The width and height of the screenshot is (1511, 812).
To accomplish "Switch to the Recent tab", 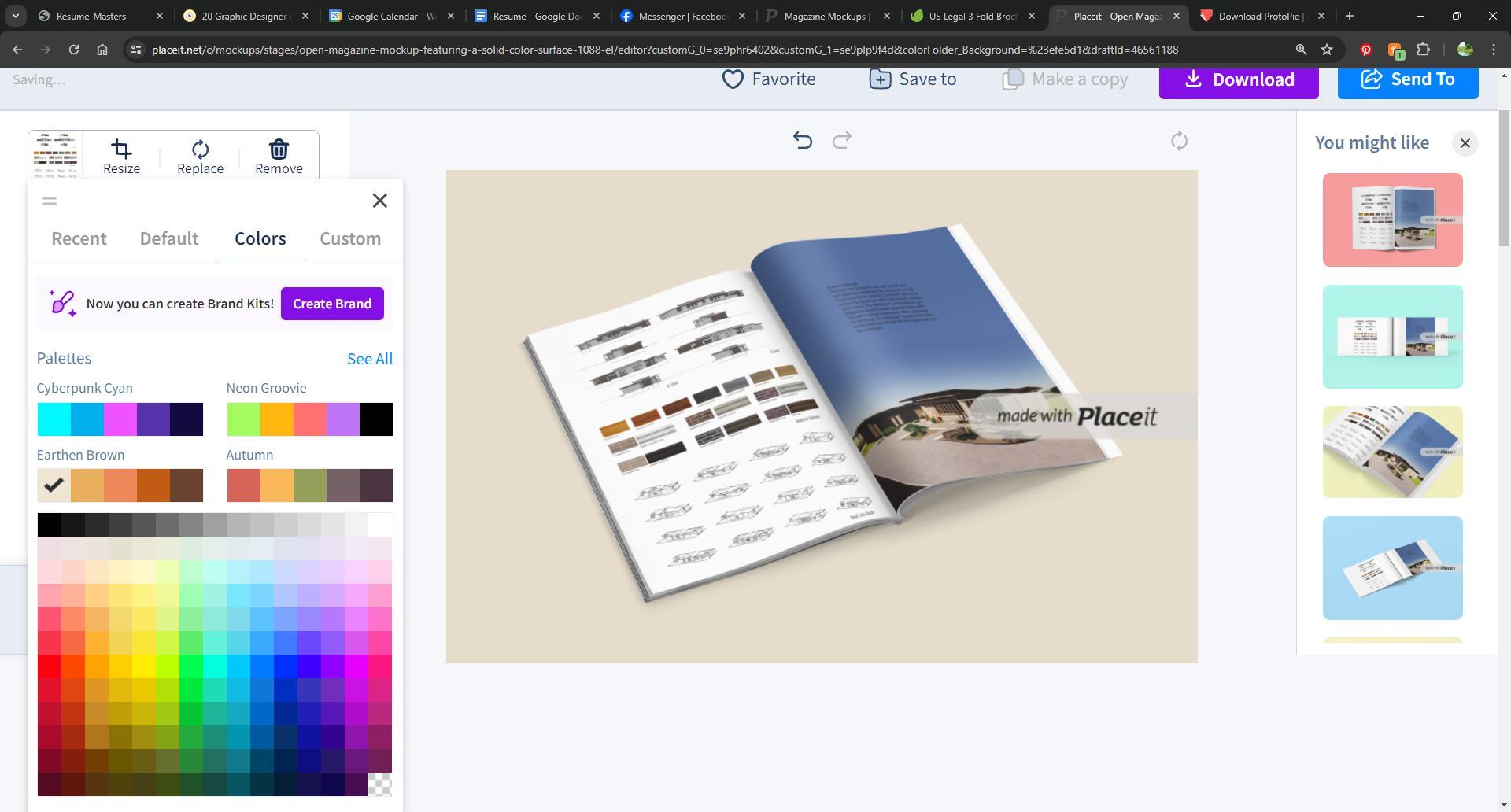I will coord(79,238).
